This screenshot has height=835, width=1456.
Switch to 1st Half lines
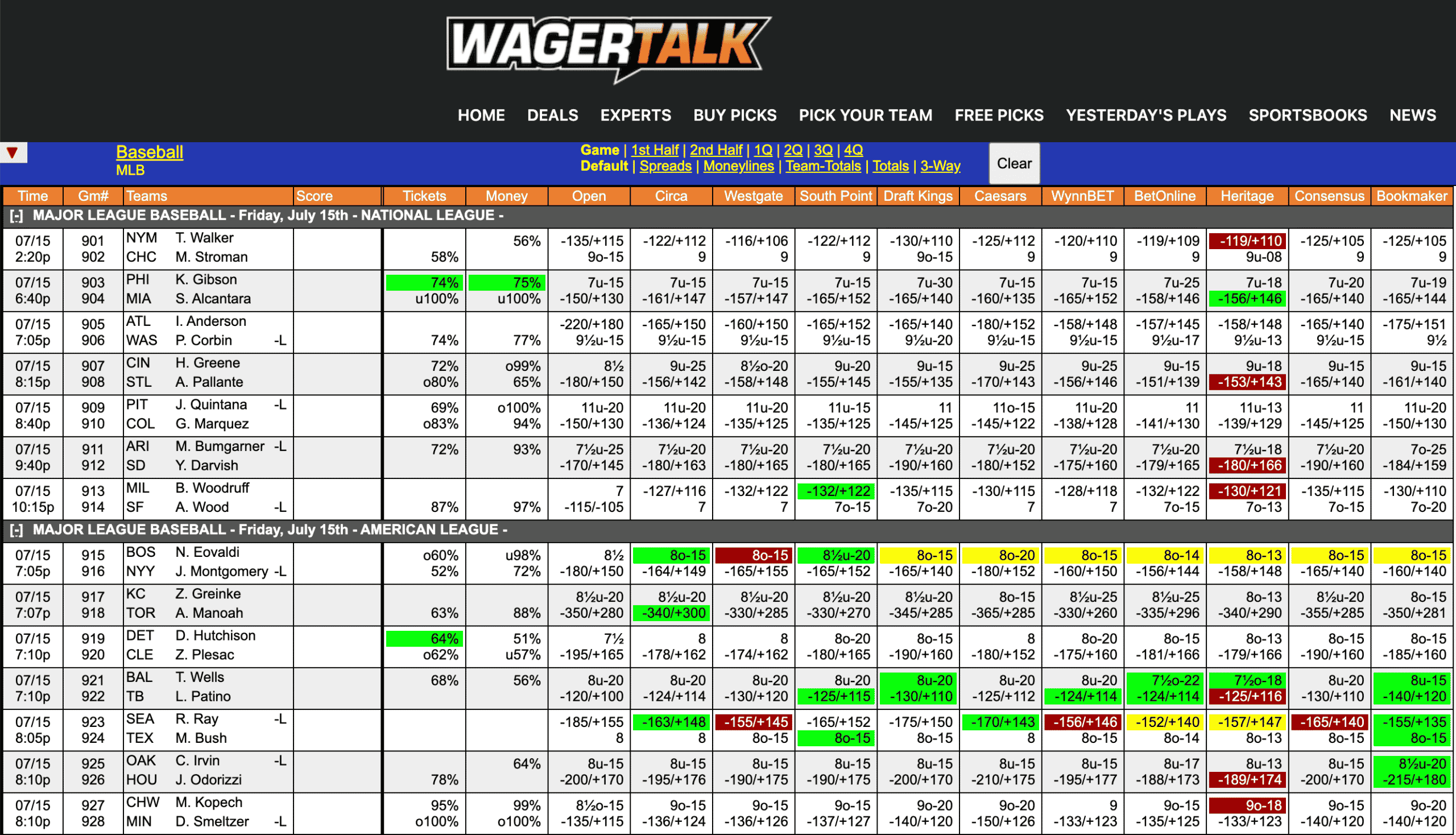click(x=654, y=150)
